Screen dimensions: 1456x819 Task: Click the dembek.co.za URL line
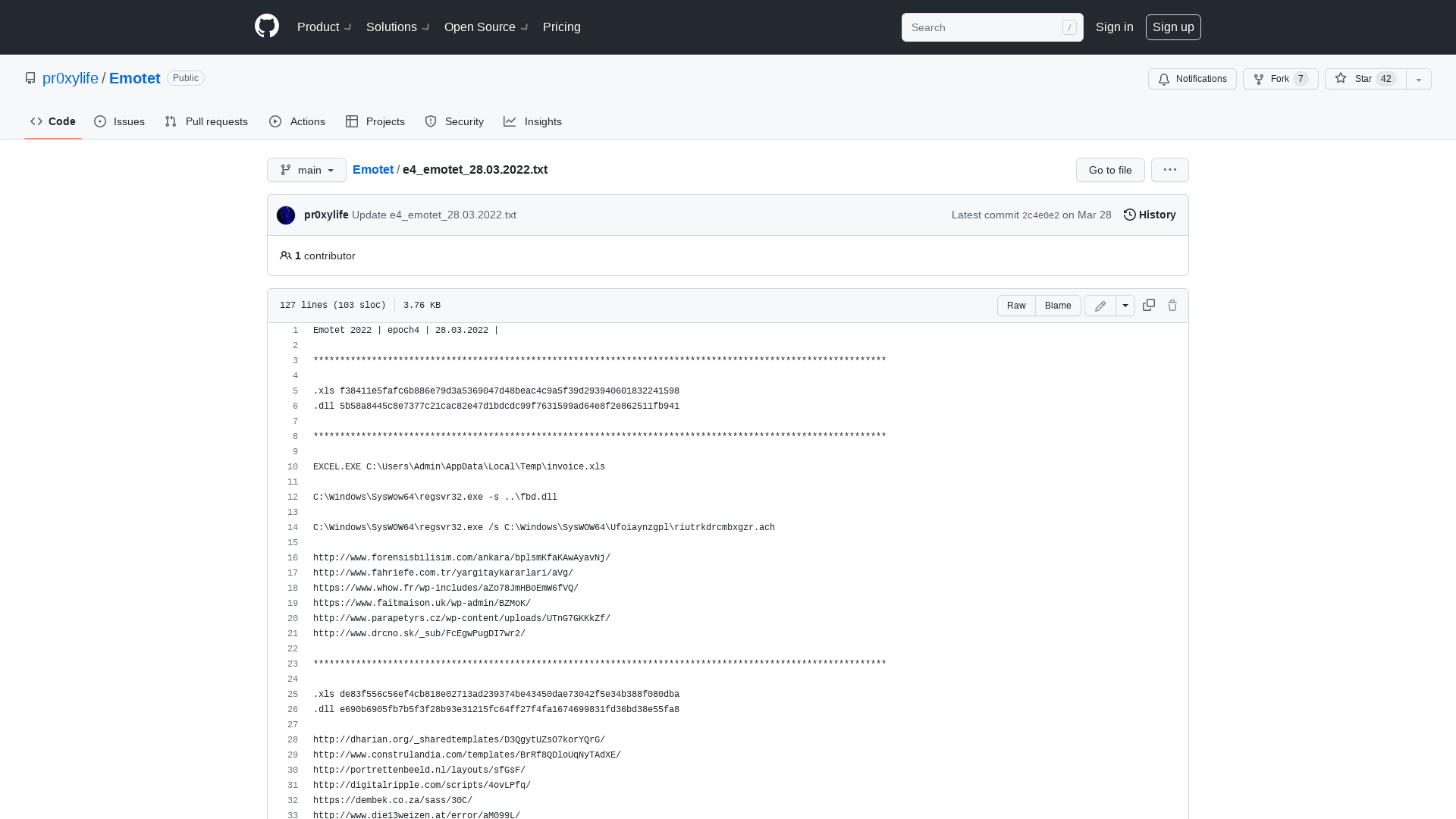coord(393,801)
